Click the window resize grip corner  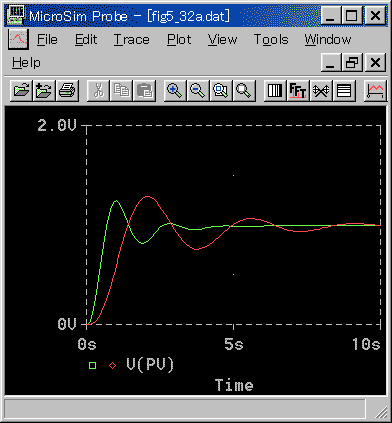381,412
